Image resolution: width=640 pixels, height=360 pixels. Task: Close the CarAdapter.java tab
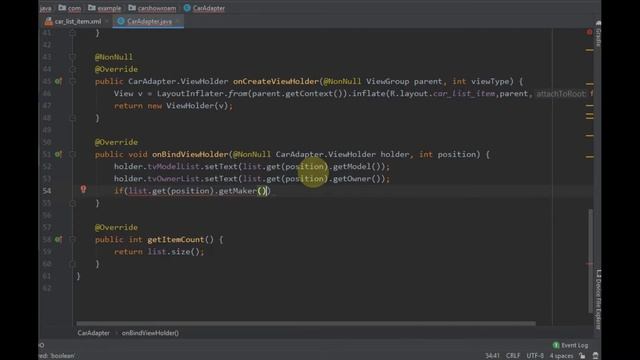[x=178, y=21]
